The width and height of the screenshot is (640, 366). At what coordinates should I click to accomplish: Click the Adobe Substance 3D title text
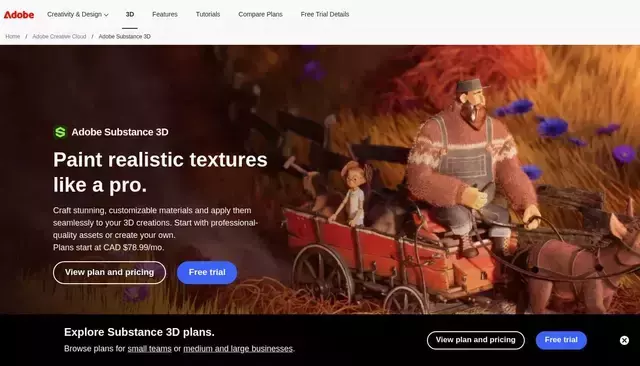[x=120, y=132]
